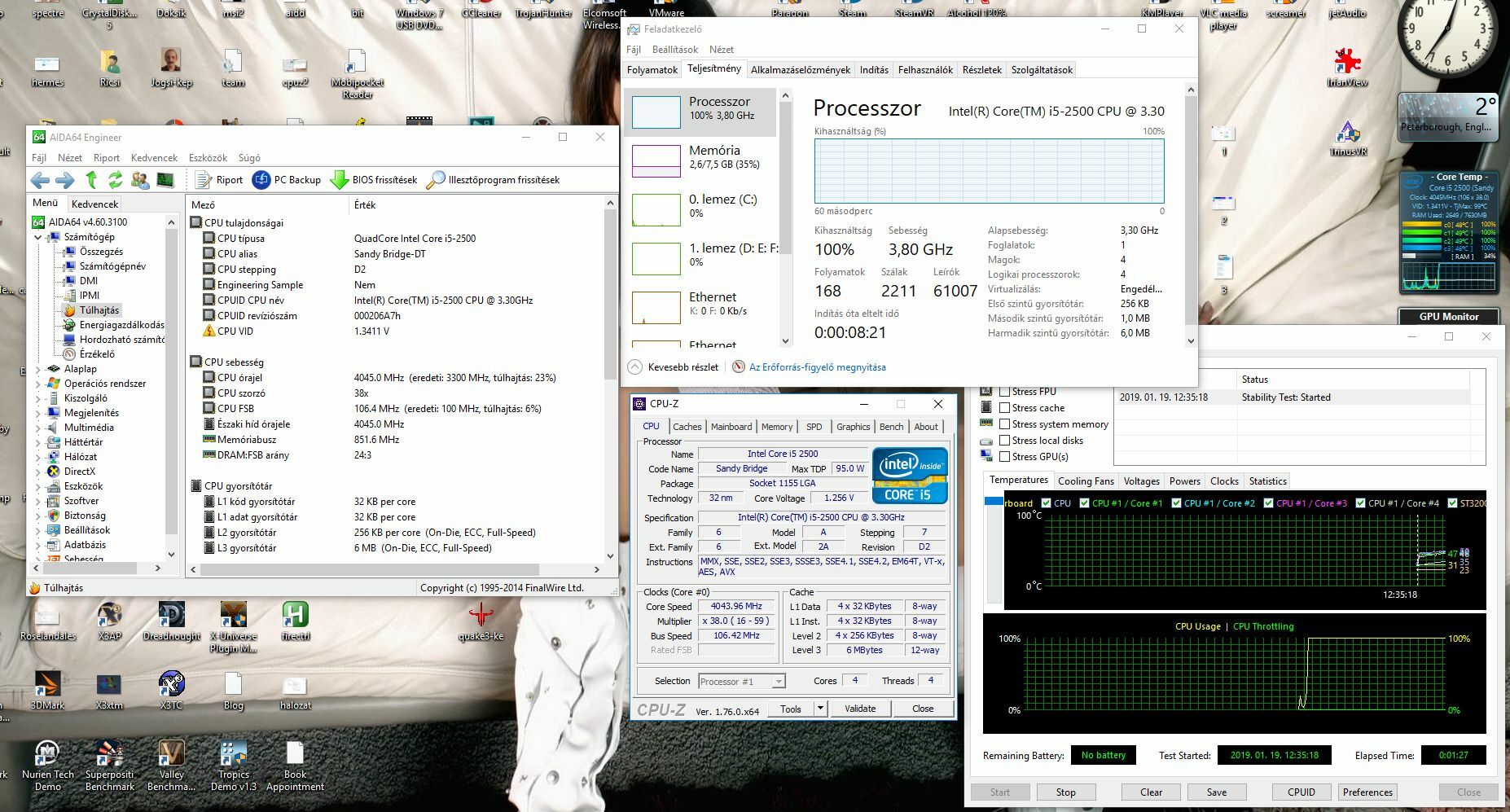Expand the Biztonság tree node
1510x812 pixels.
[37, 516]
